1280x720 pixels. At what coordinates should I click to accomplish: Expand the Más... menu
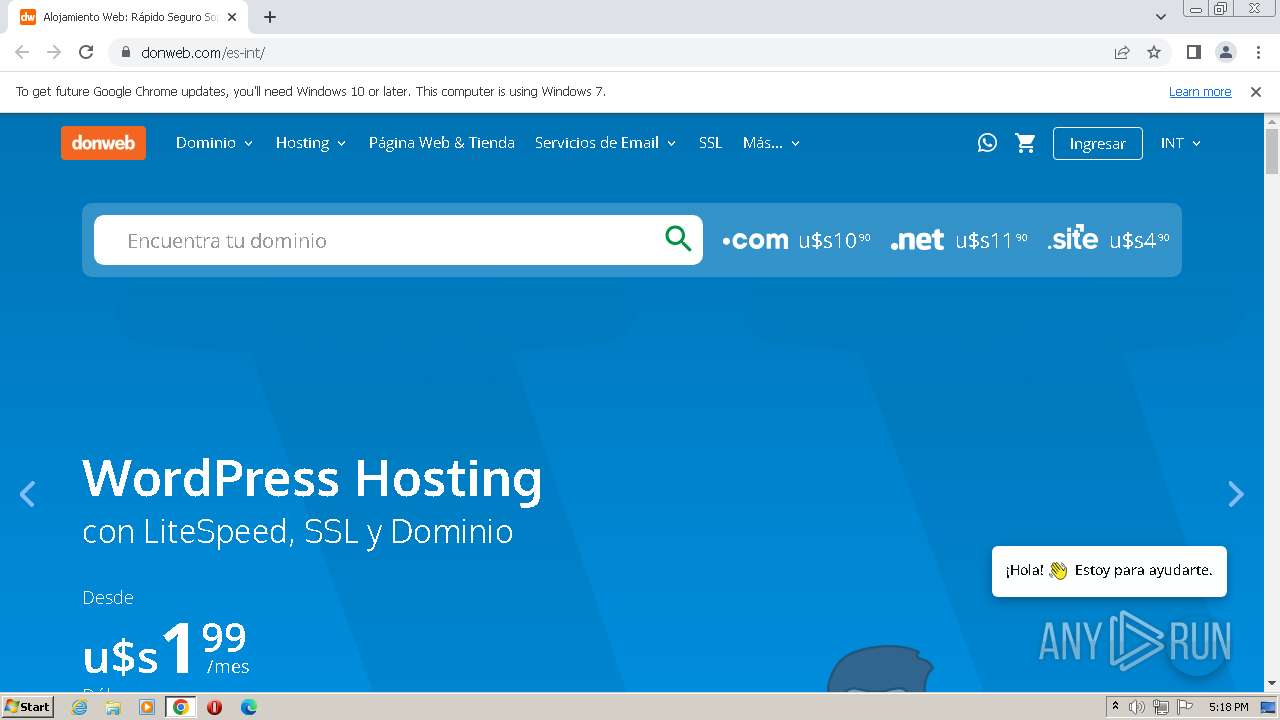pyautogui.click(x=772, y=143)
